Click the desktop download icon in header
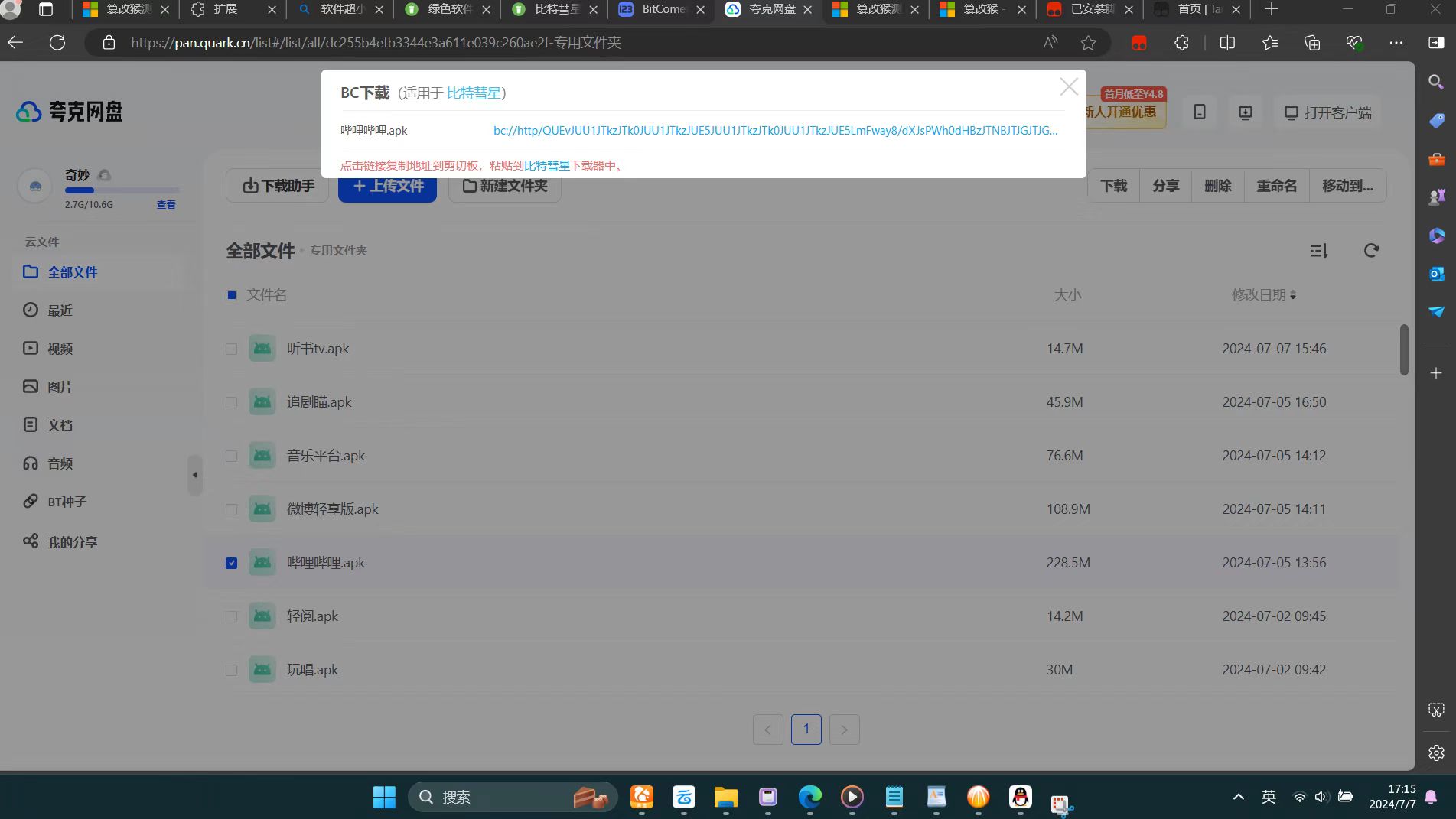 (x=1245, y=112)
